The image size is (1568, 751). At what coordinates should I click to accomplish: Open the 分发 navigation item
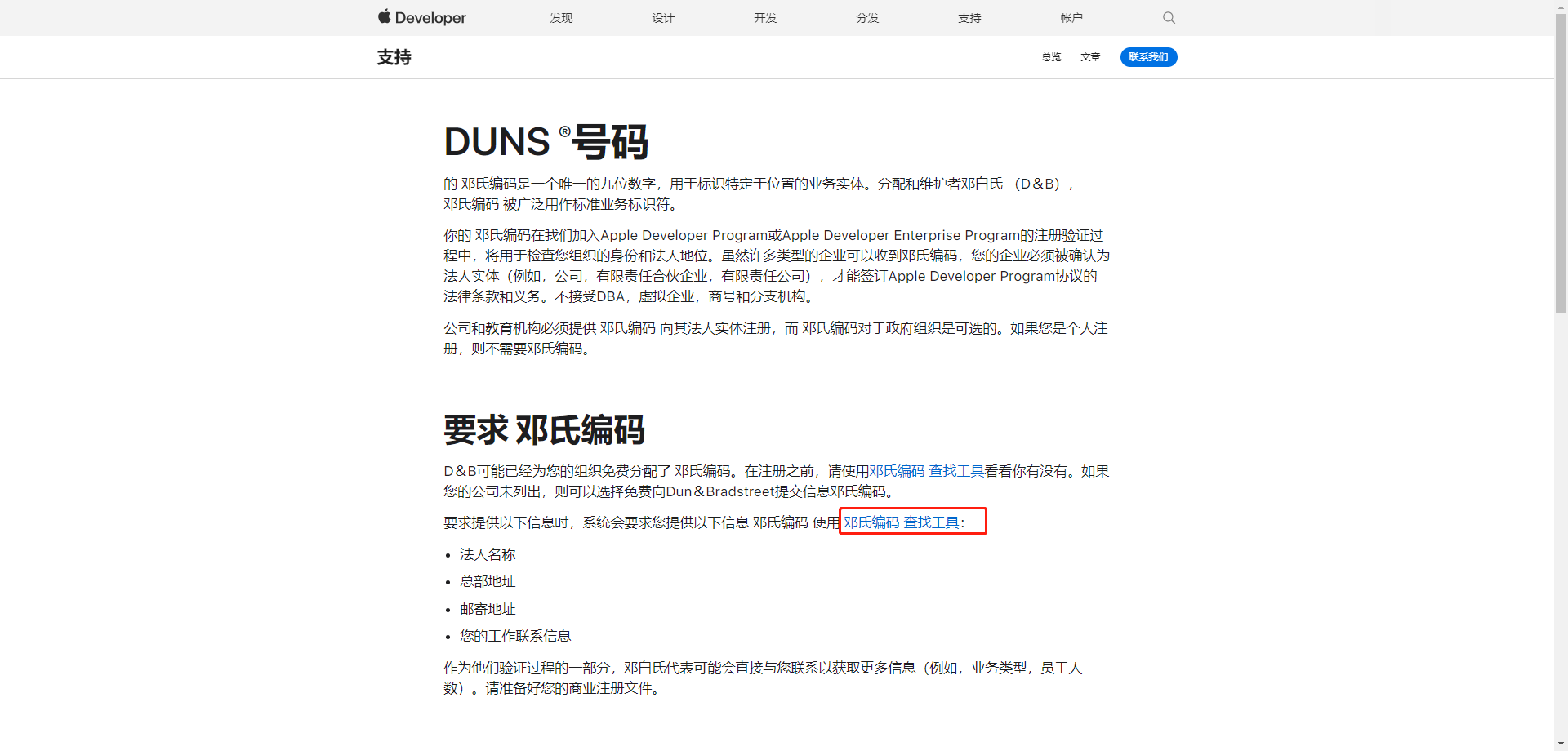pos(867,18)
